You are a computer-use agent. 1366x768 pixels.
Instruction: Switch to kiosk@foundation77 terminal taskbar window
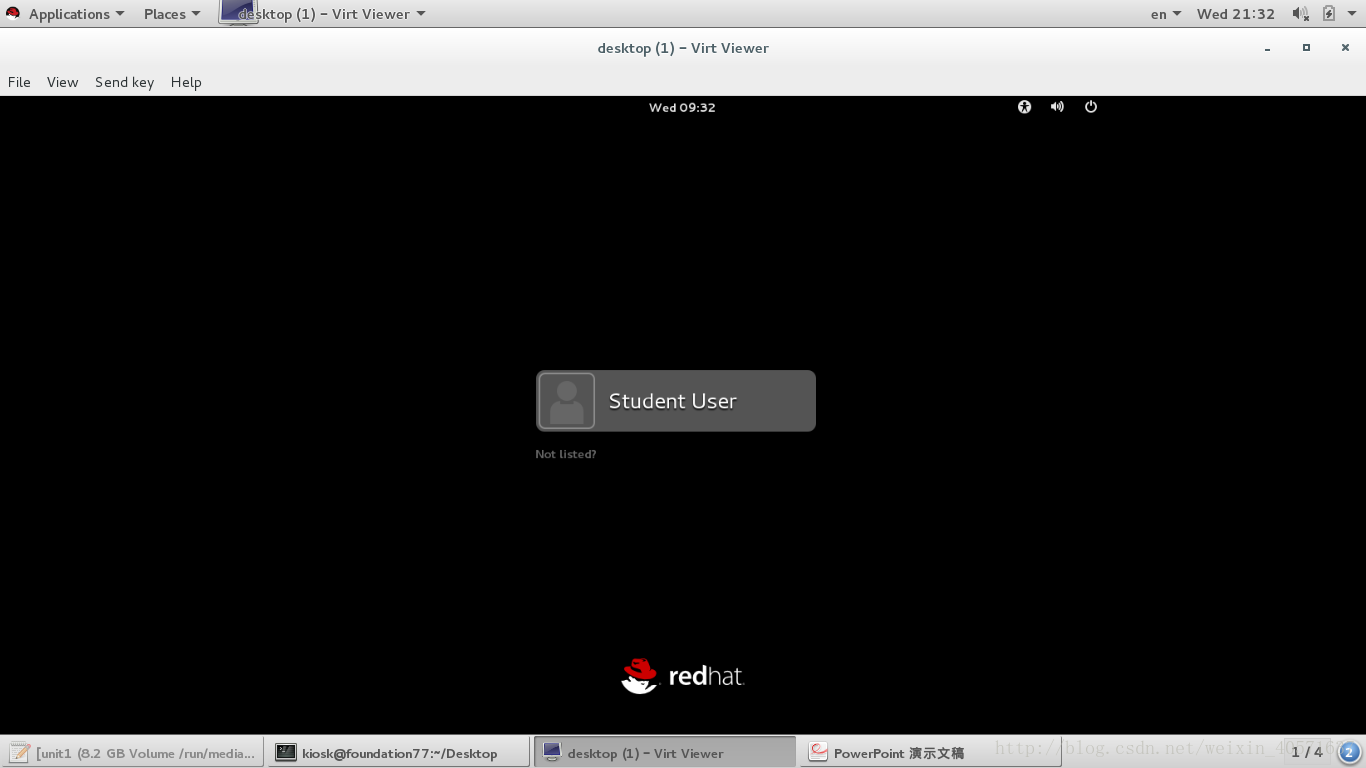pyautogui.click(x=399, y=753)
